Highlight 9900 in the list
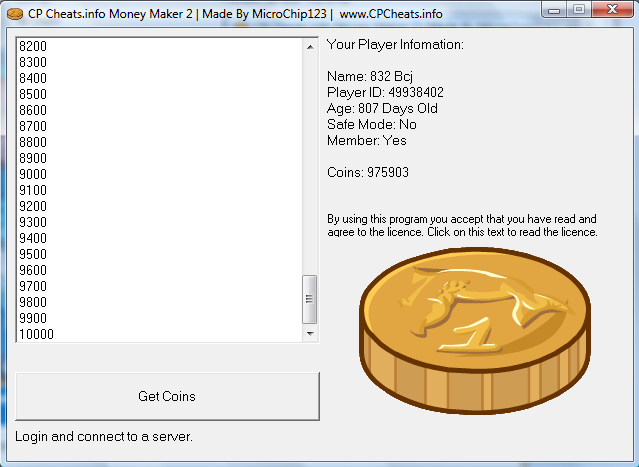This screenshot has height=467, width=639. (33, 318)
